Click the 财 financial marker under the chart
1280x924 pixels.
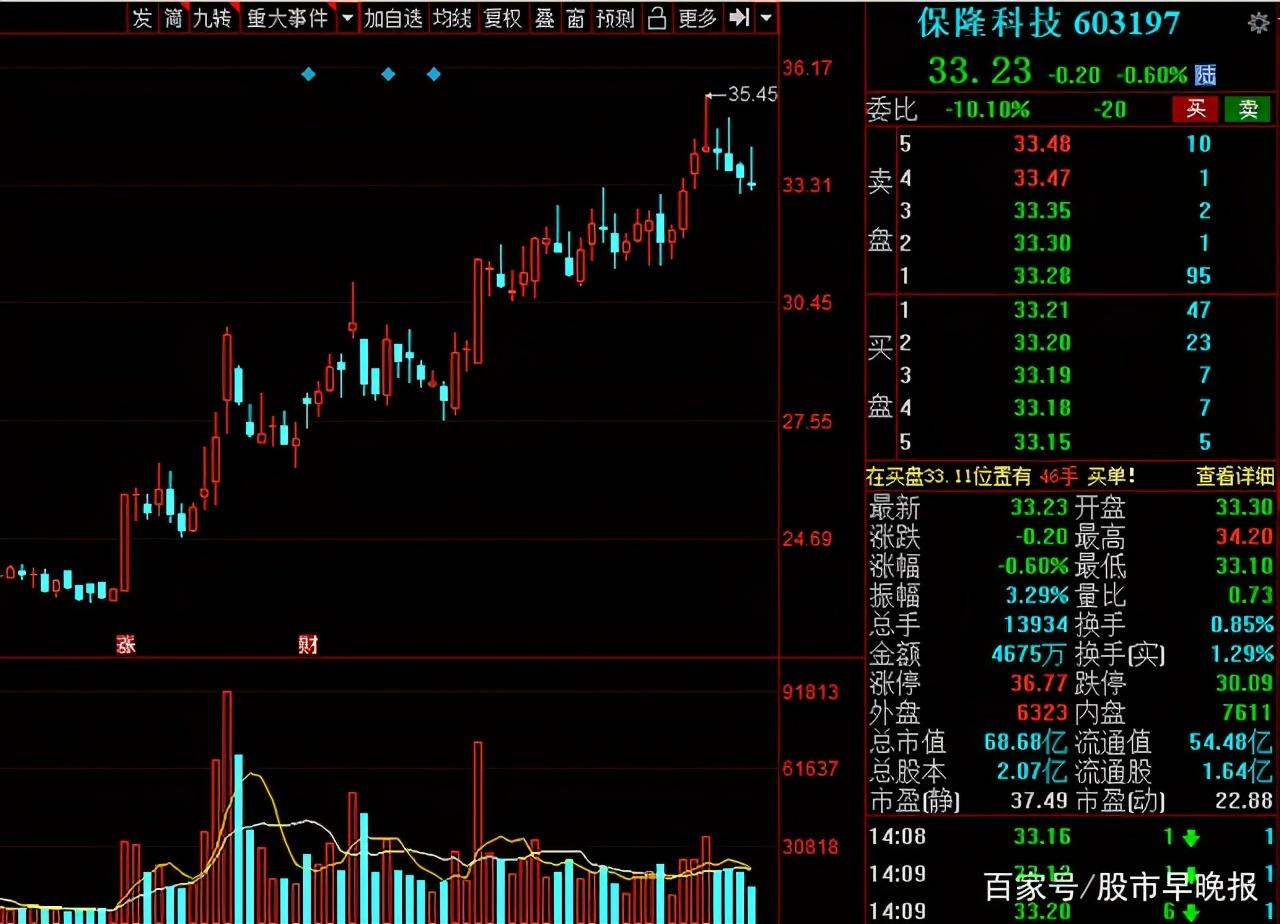tap(308, 645)
